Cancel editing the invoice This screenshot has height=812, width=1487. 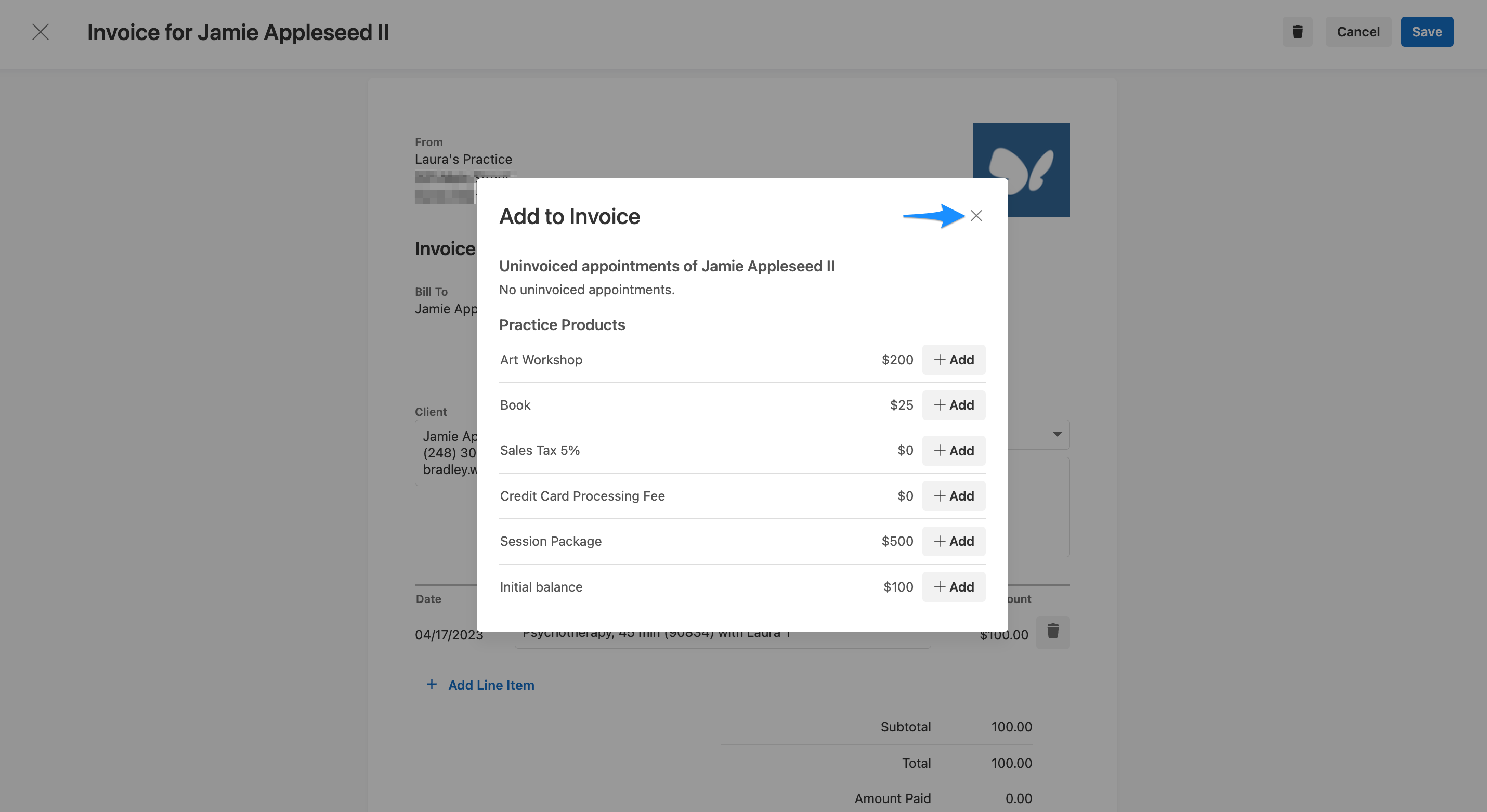click(1358, 32)
